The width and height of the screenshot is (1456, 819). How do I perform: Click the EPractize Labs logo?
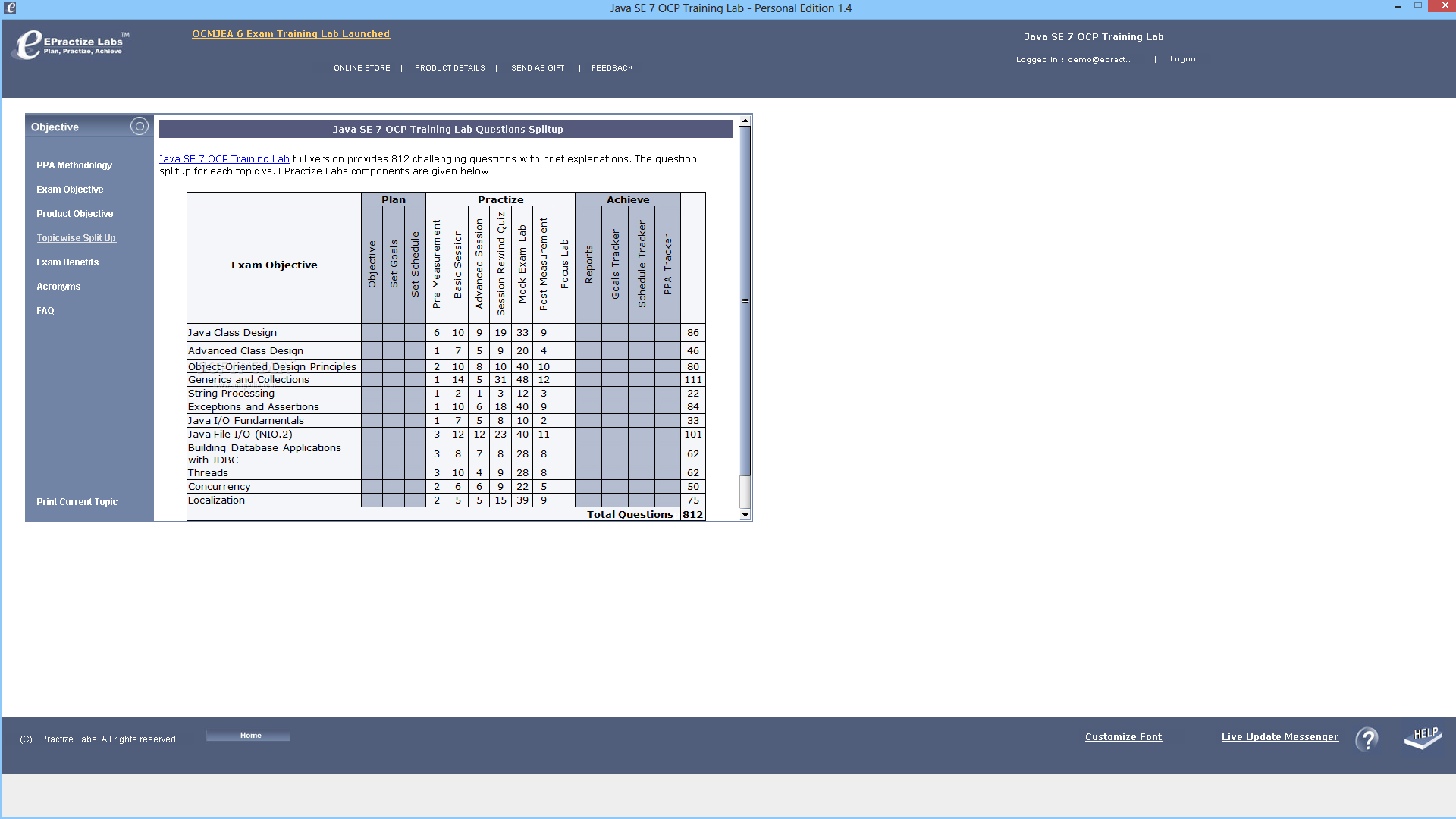70,44
